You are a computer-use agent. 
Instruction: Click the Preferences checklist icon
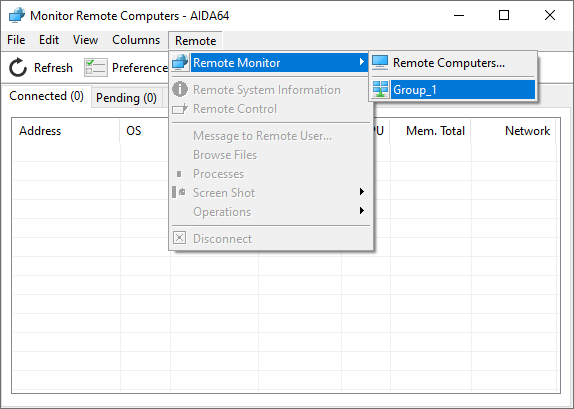(96, 68)
